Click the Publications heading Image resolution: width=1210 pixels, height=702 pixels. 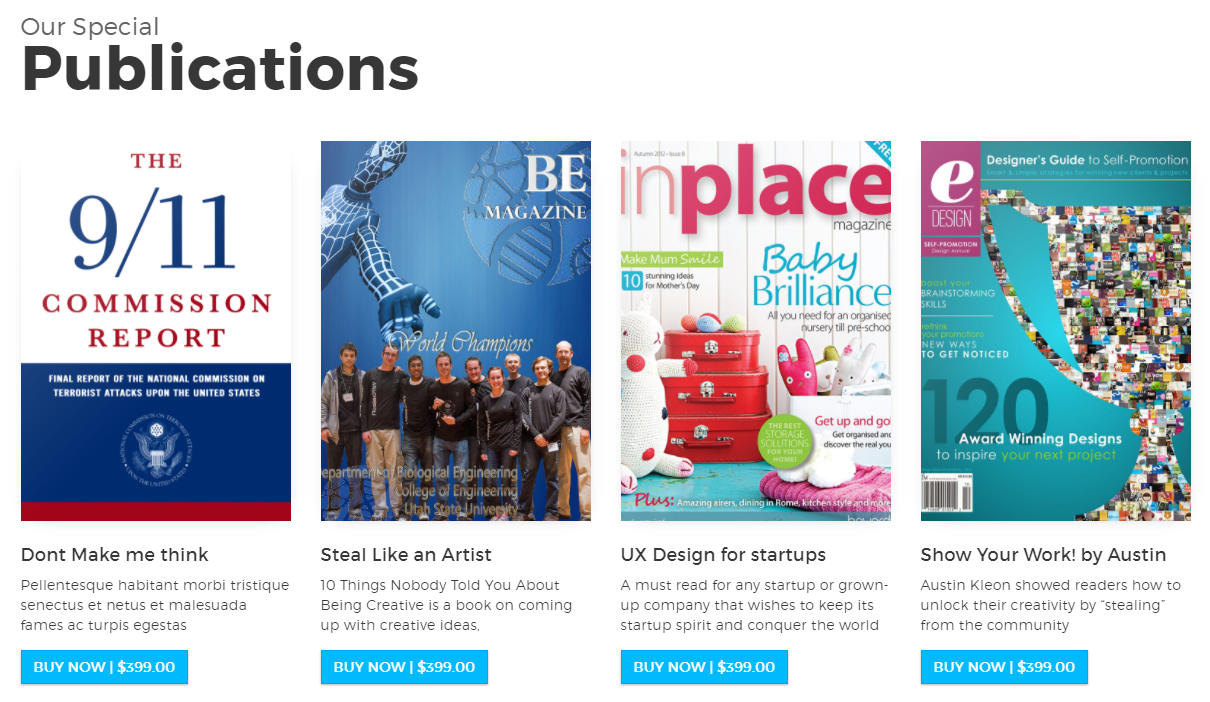(x=220, y=69)
